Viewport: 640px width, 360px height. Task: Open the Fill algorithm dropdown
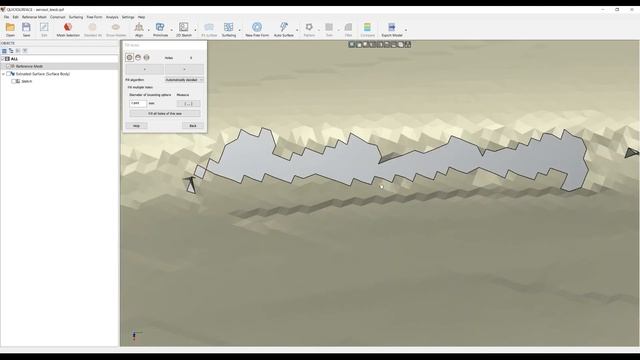coord(184,80)
